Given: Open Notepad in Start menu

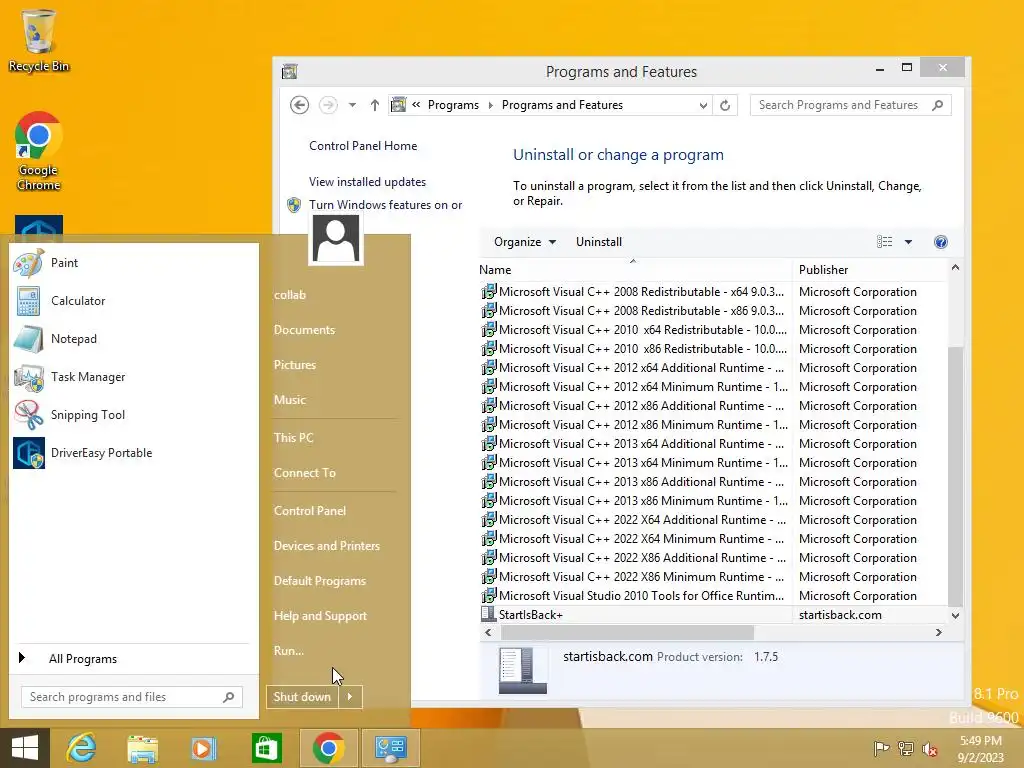Looking at the screenshot, I should click(x=134, y=339).
